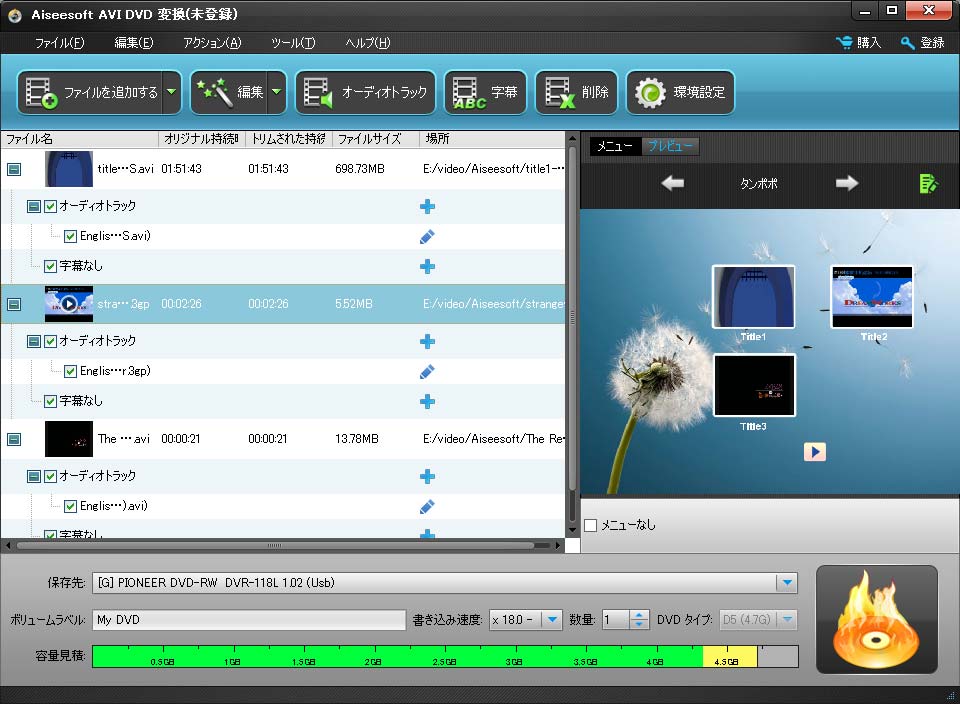Uncheck 字幕なし under title S.avi
This screenshot has height=704, width=960.
[x=50, y=266]
